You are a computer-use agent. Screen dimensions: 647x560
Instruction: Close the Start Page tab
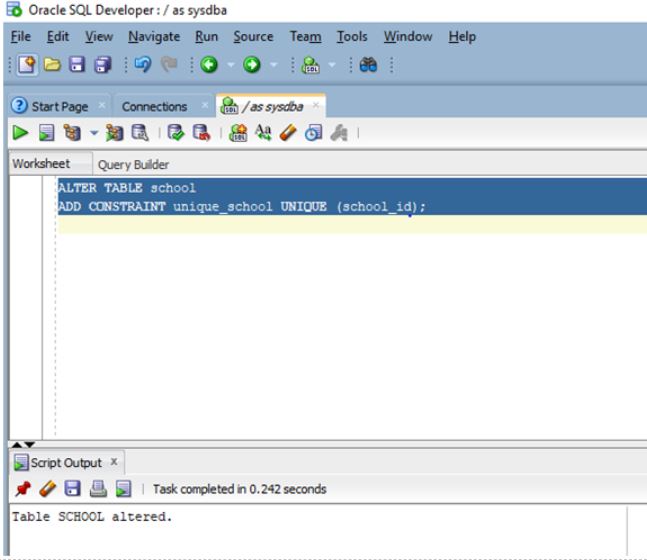click(x=102, y=106)
